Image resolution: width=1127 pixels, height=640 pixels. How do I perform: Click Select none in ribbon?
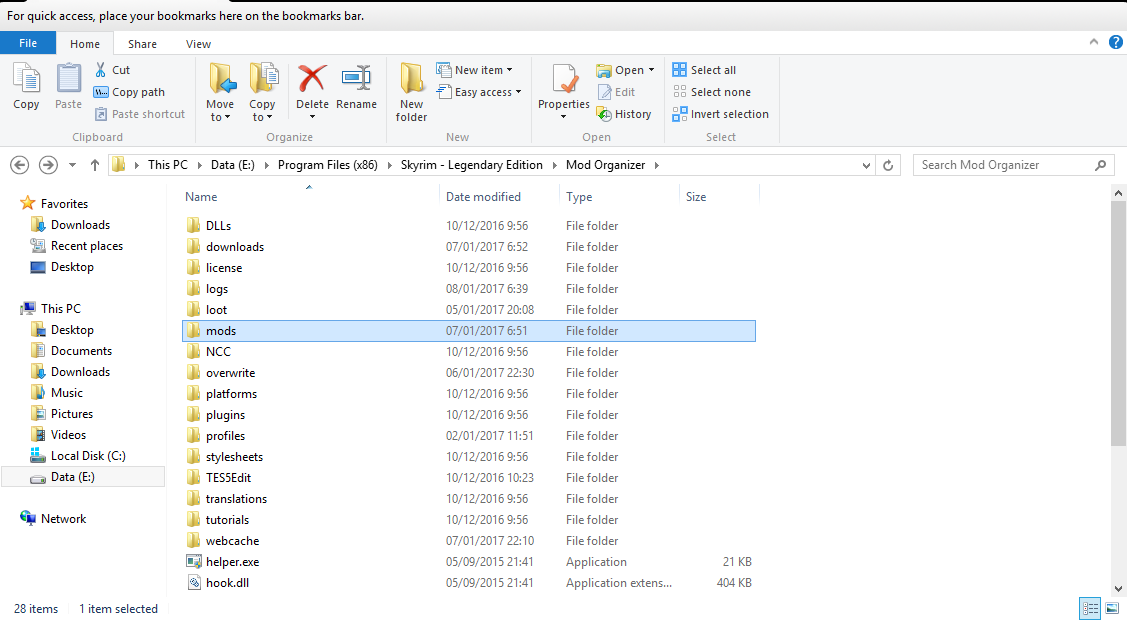click(712, 92)
